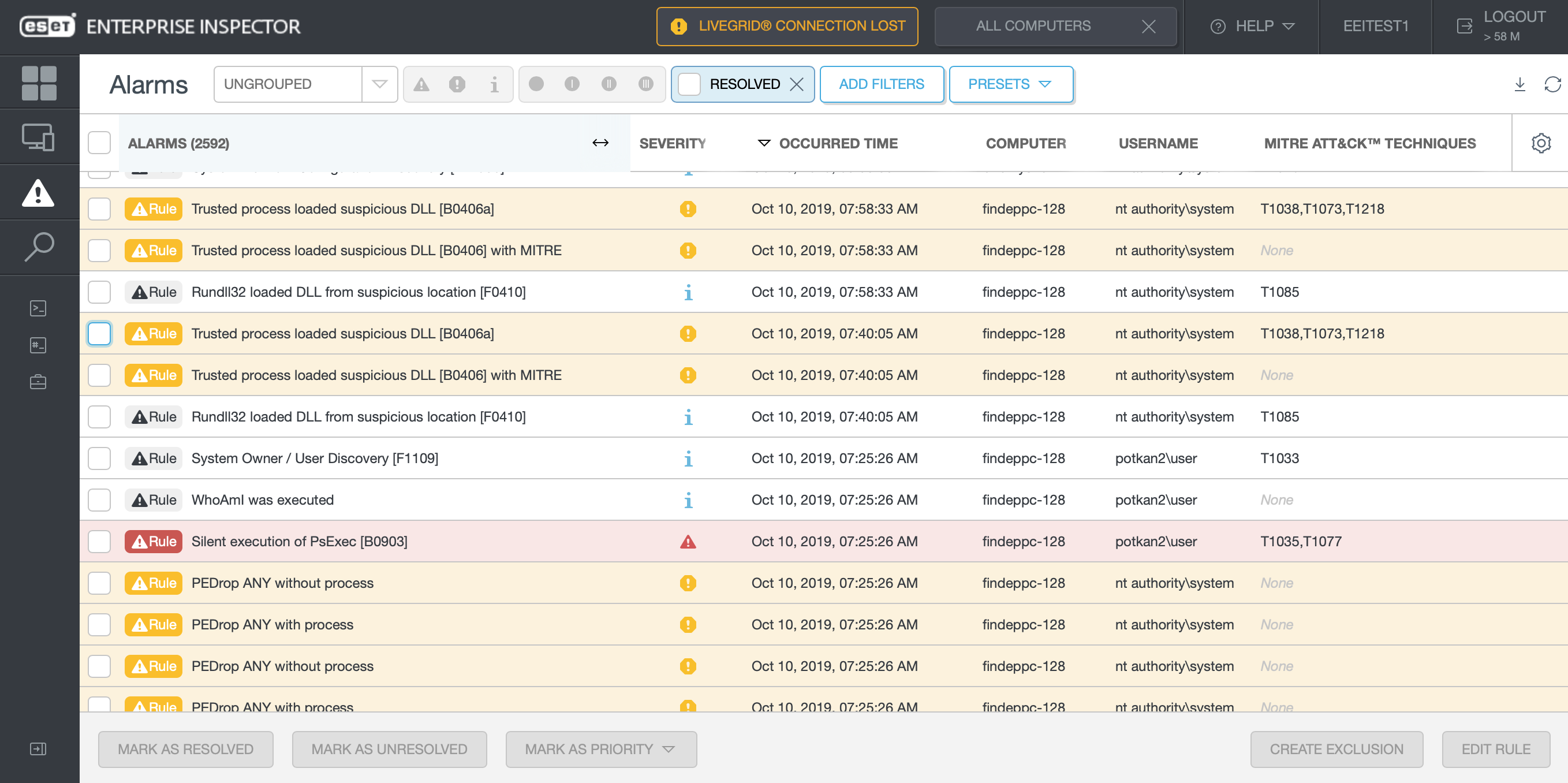
Task: Open the EEITEST1 user menu
Action: [x=1376, y=26]
